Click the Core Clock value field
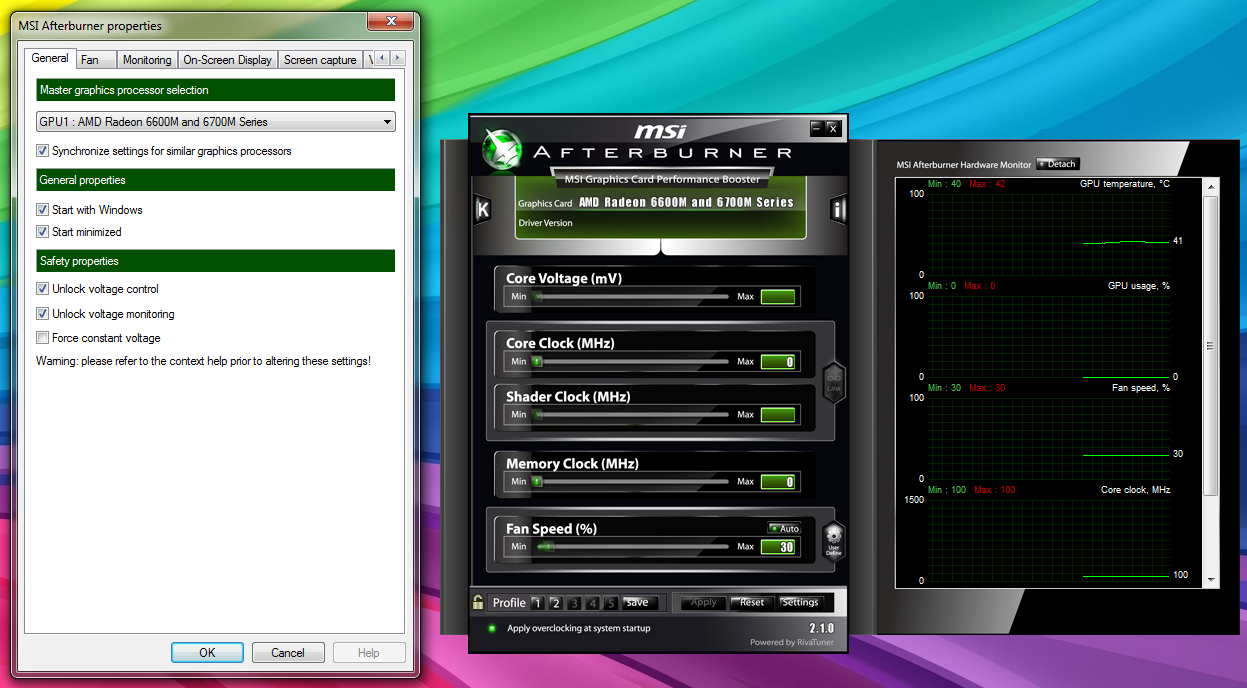 tap(778, 362)
